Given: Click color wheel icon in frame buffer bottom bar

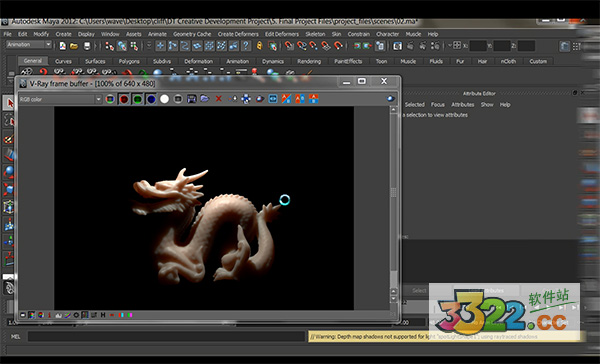Looking at the screenshot, I should point(41,315).
